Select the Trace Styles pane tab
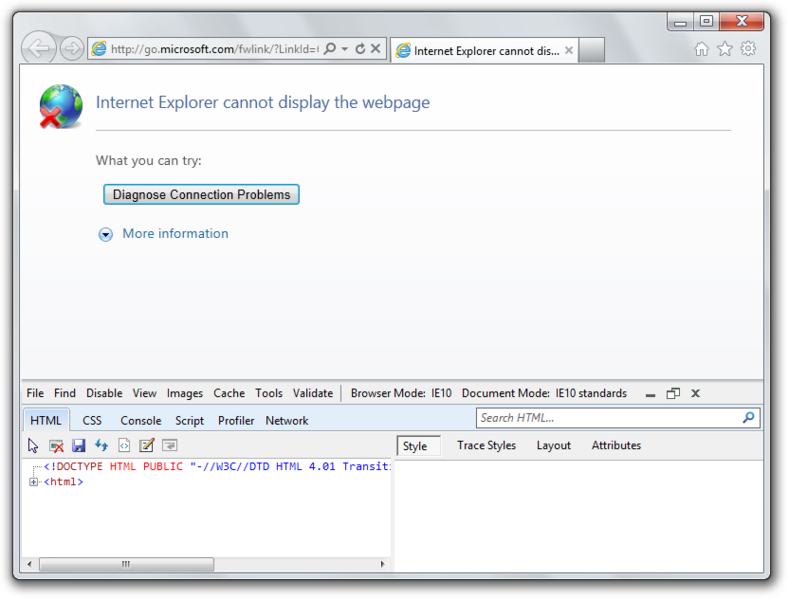This screenshot has height=599, width=789. point(487,445)
